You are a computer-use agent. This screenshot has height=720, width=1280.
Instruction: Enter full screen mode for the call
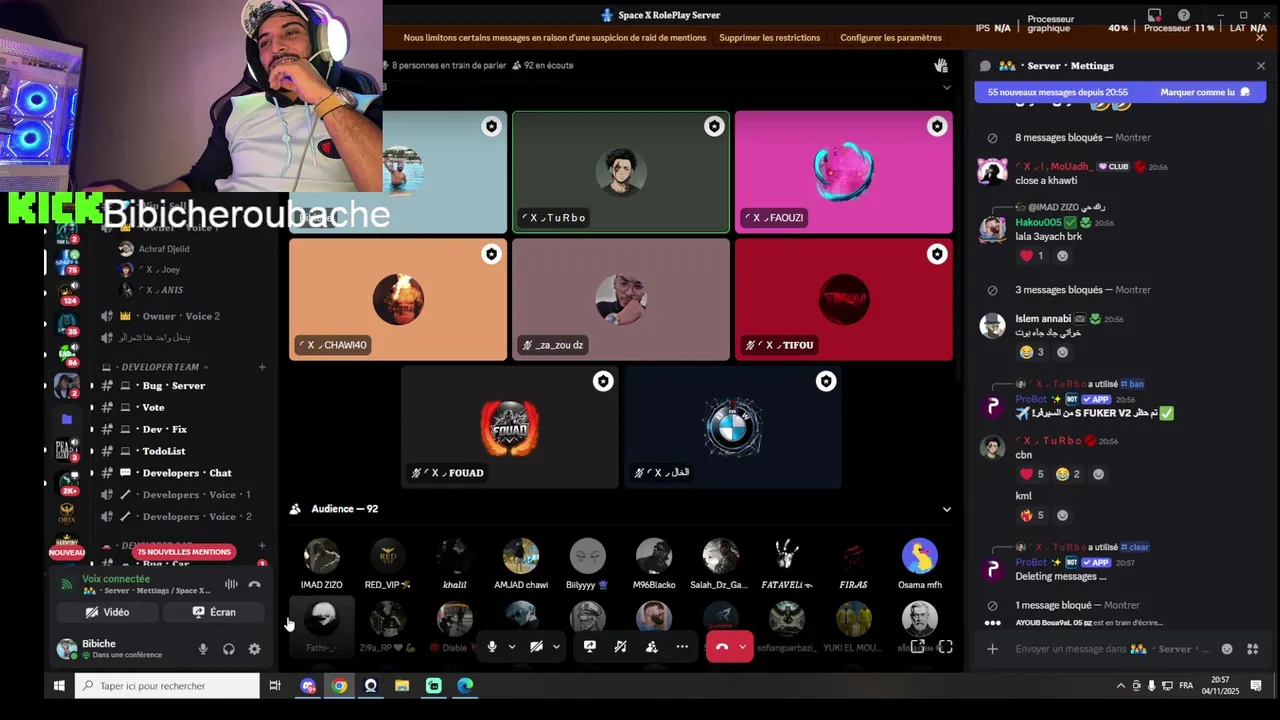click(x=945, y=647)
